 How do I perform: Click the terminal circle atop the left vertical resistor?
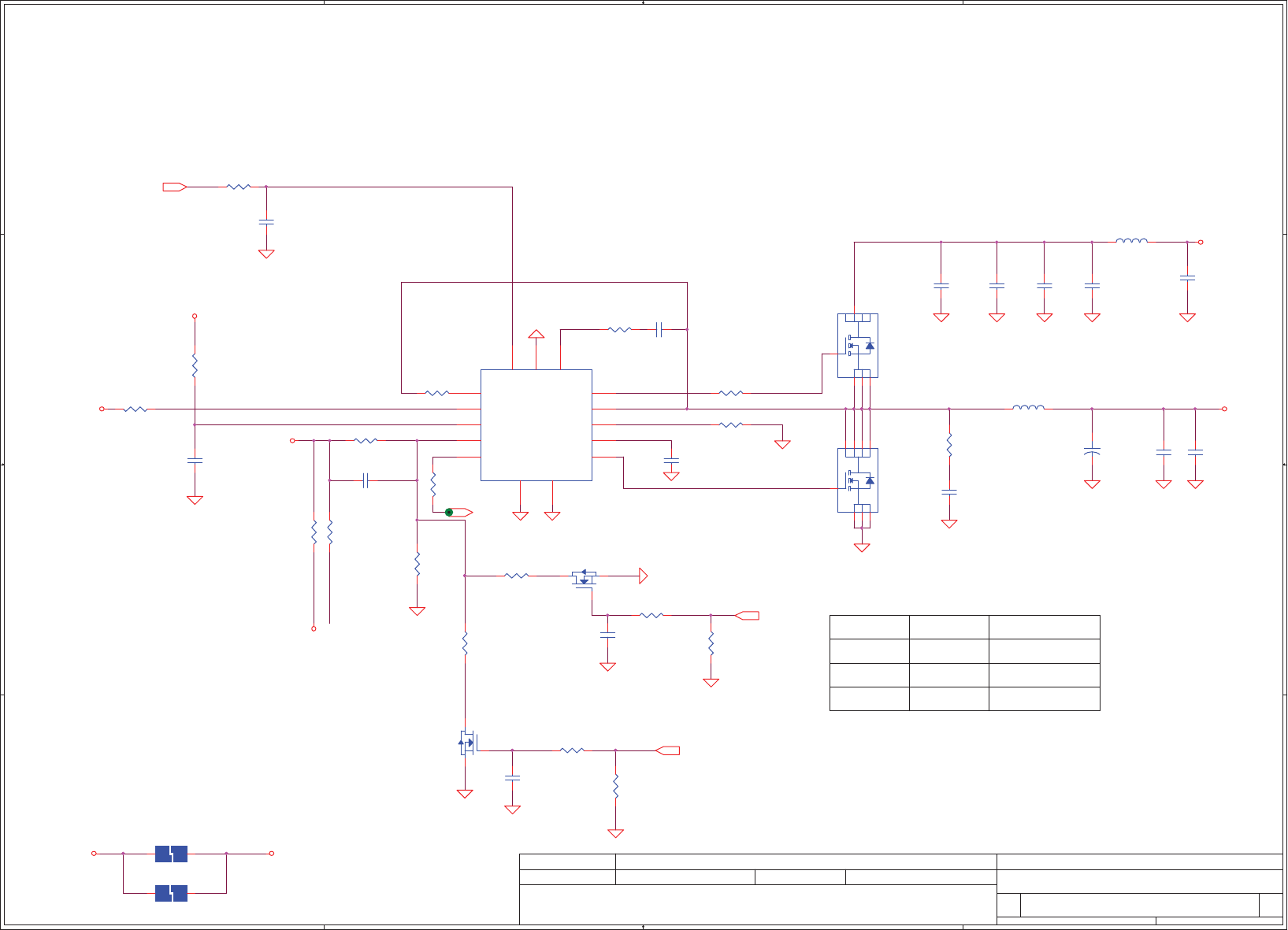[x=195, y=316]
